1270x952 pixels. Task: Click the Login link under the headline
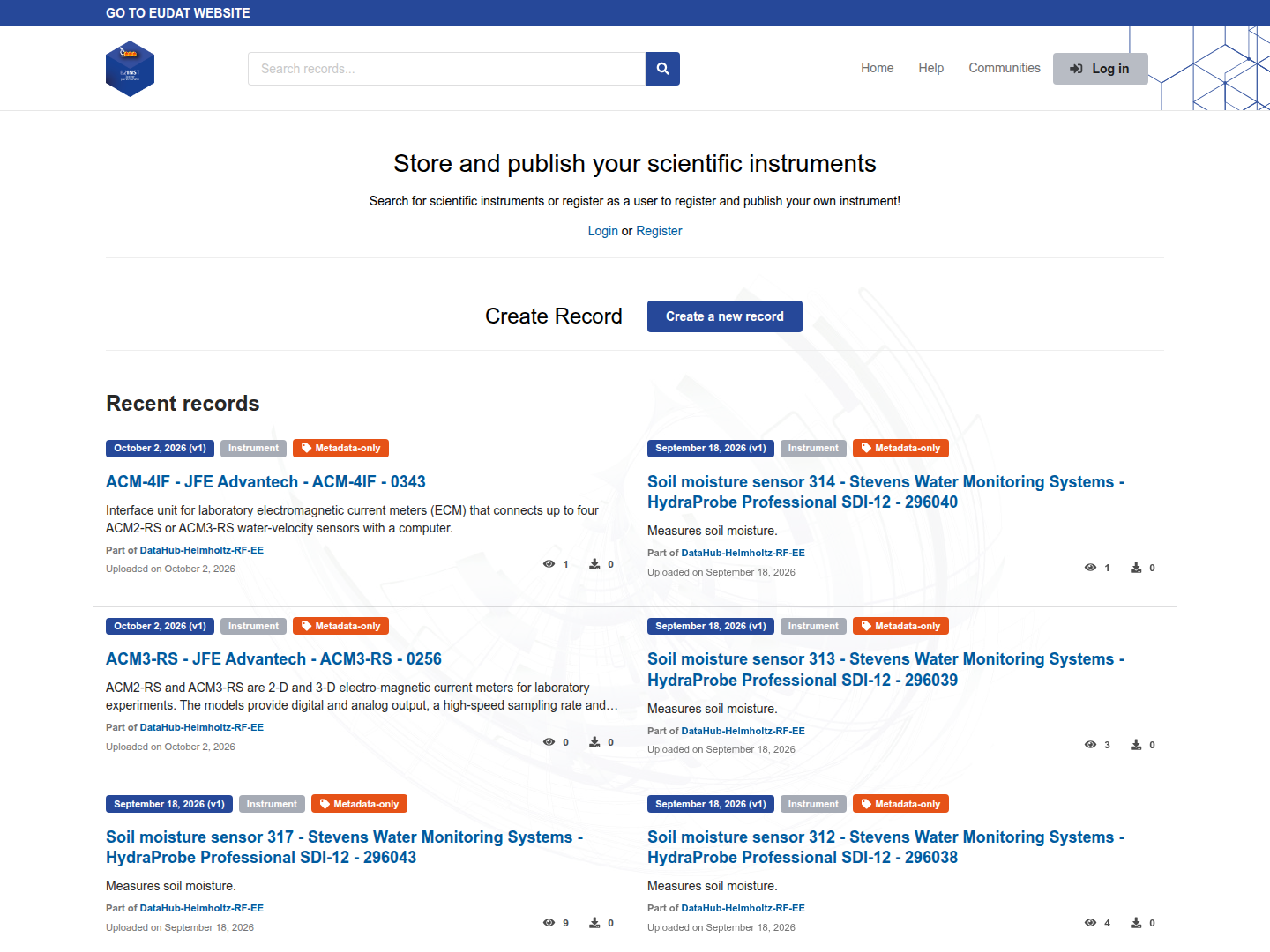(x=603, y=231)
